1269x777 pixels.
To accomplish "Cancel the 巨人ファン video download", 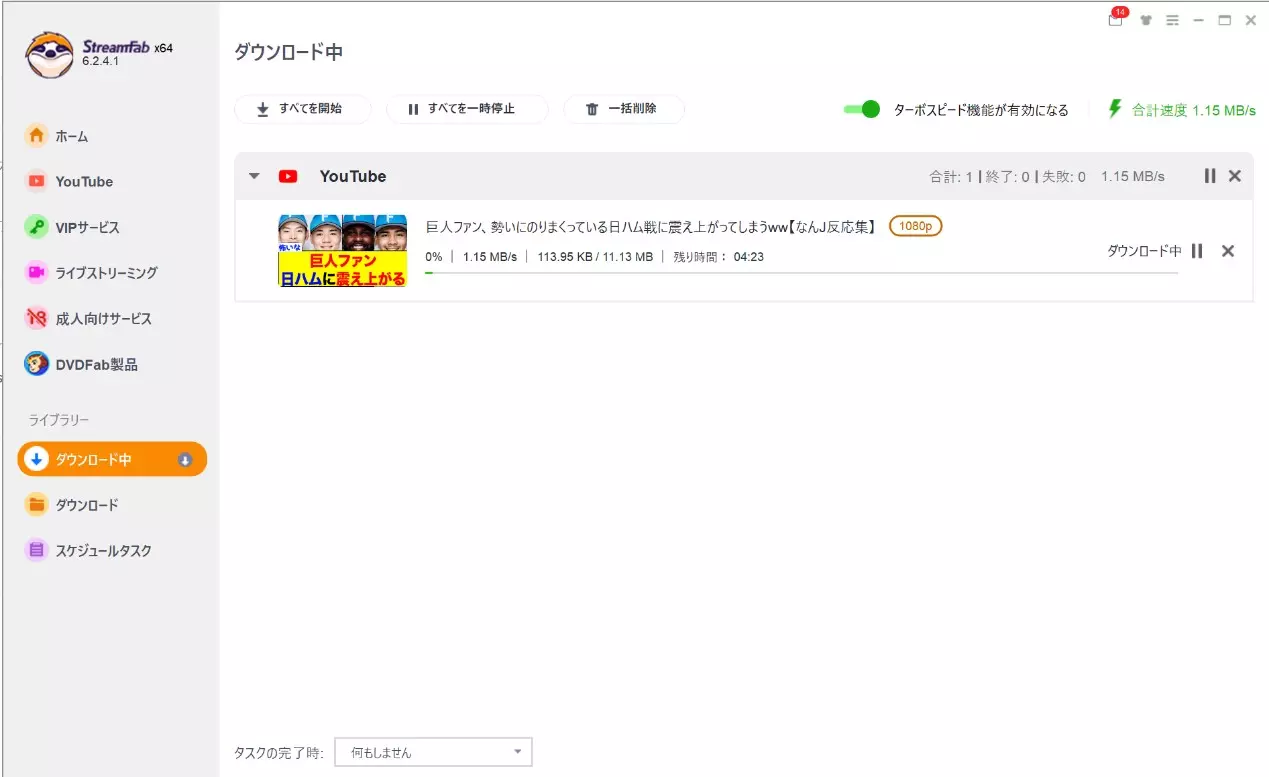I will (1228, 251).
